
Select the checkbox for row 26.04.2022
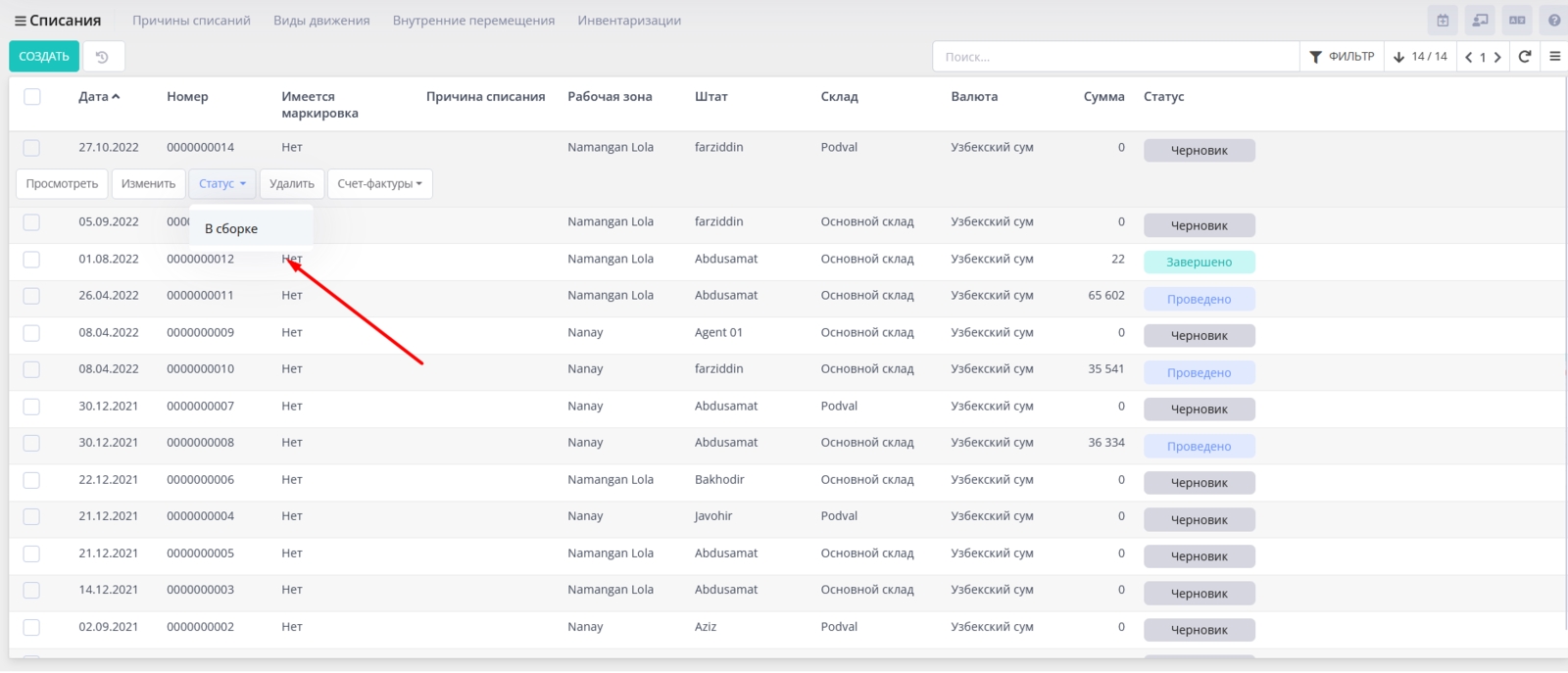(x=32, y=296)
